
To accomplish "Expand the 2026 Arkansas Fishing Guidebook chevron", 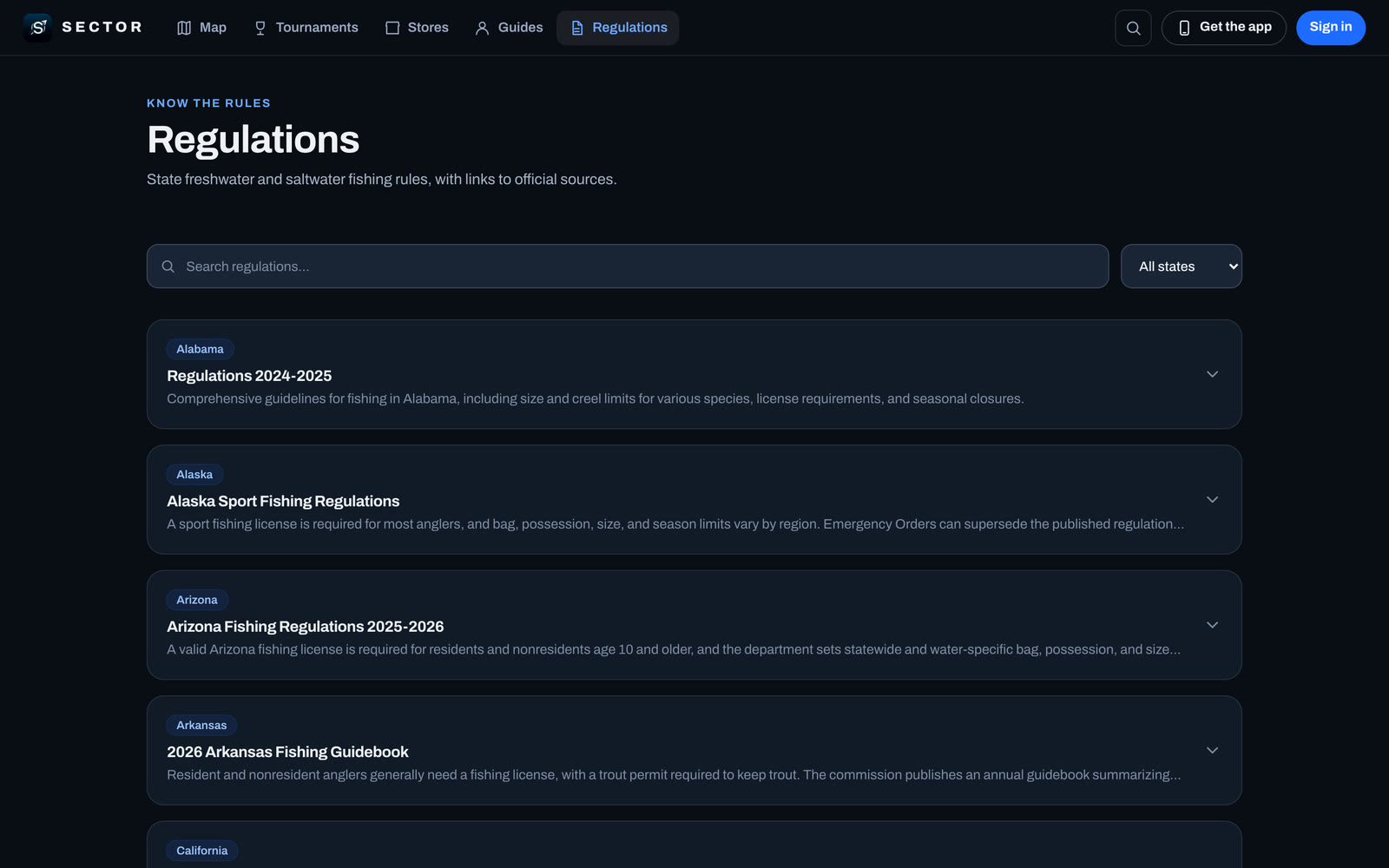I will (x=1213, y=750).
